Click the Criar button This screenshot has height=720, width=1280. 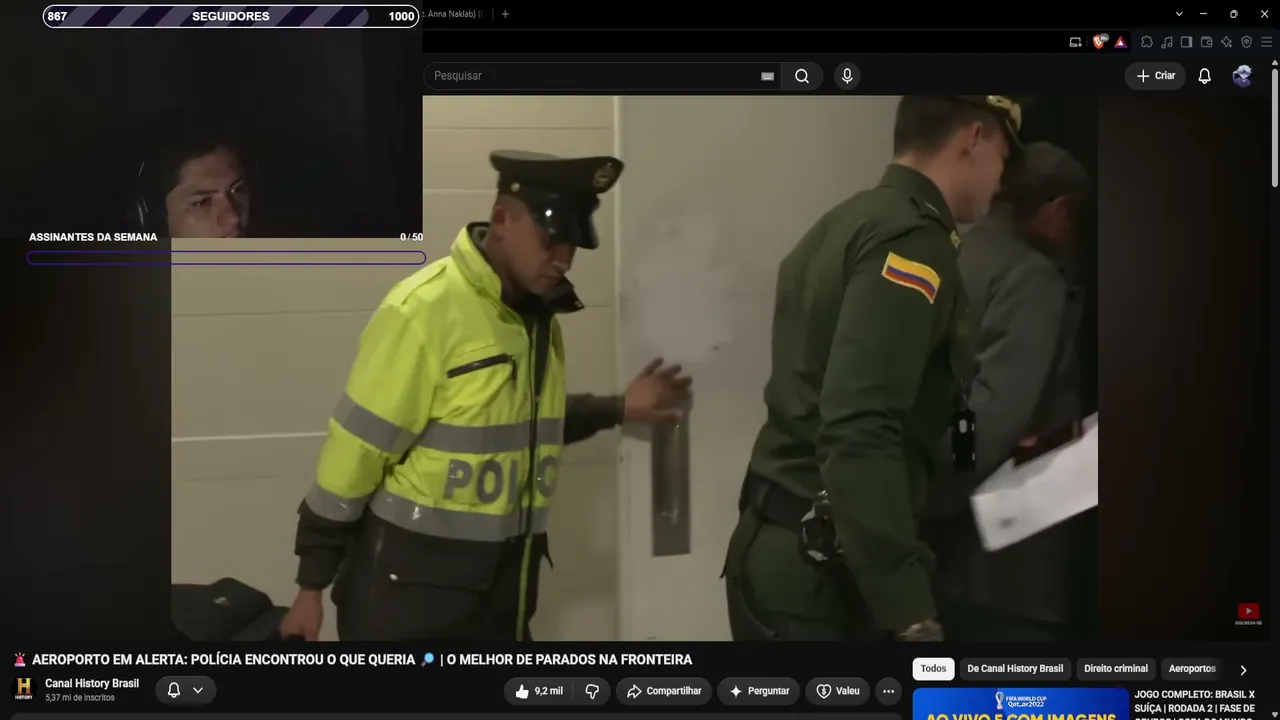1156,76
